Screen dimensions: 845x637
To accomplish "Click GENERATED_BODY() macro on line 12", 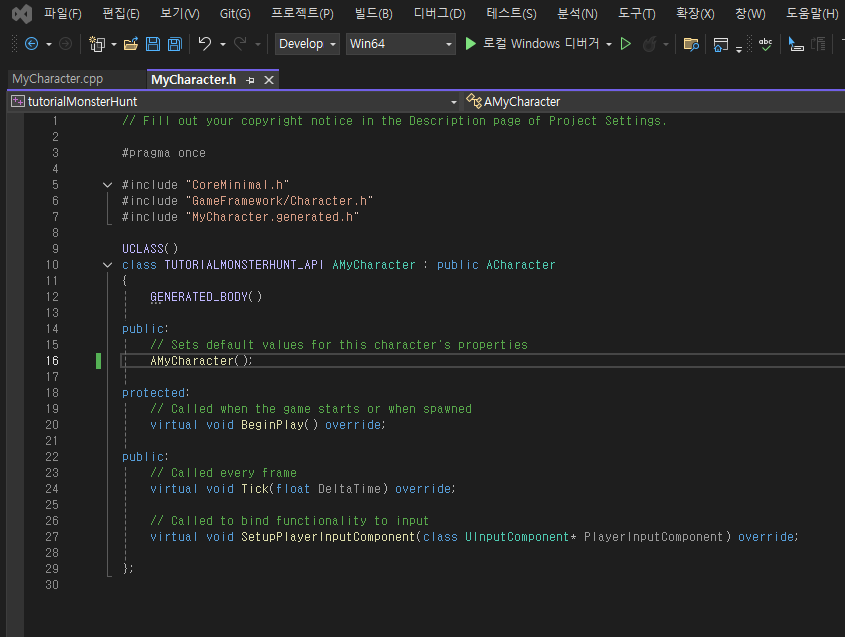I will pos(206,297).
